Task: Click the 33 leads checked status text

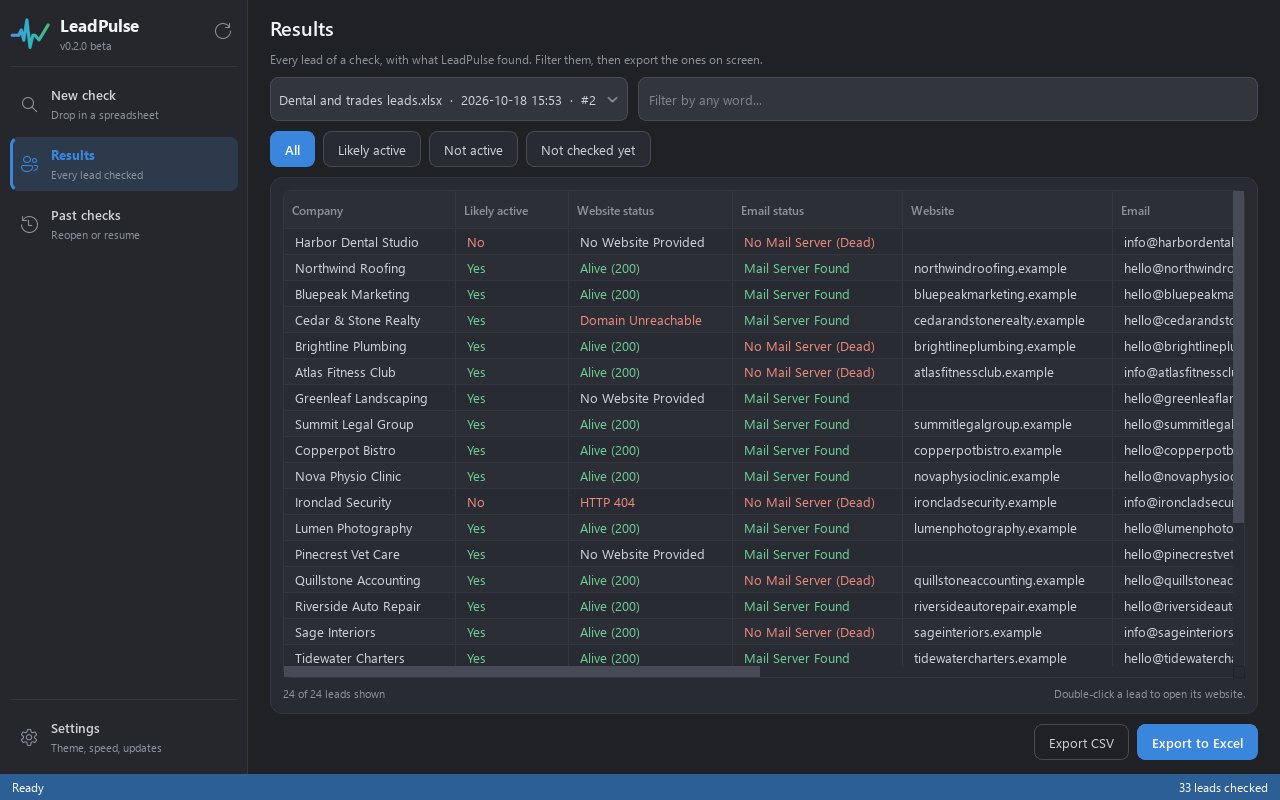Action: 1223,788
